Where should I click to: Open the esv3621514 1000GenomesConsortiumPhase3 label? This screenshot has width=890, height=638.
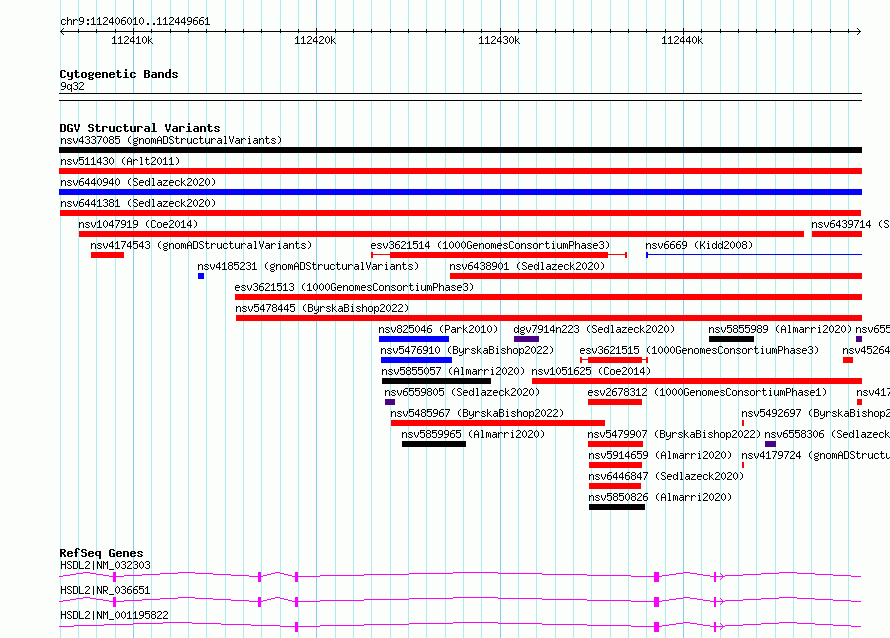(490, 245)
